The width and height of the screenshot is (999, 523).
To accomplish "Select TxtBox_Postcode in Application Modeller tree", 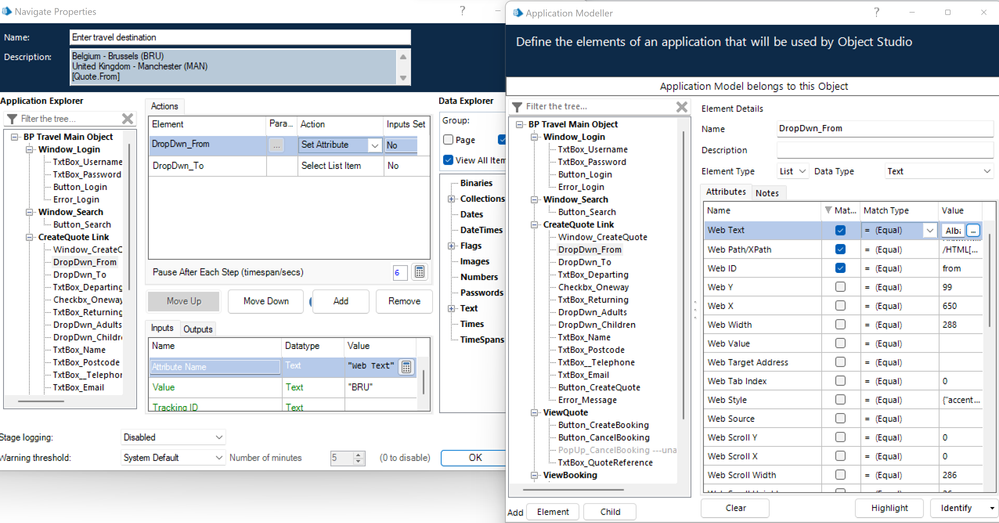I will pos(591,350).
